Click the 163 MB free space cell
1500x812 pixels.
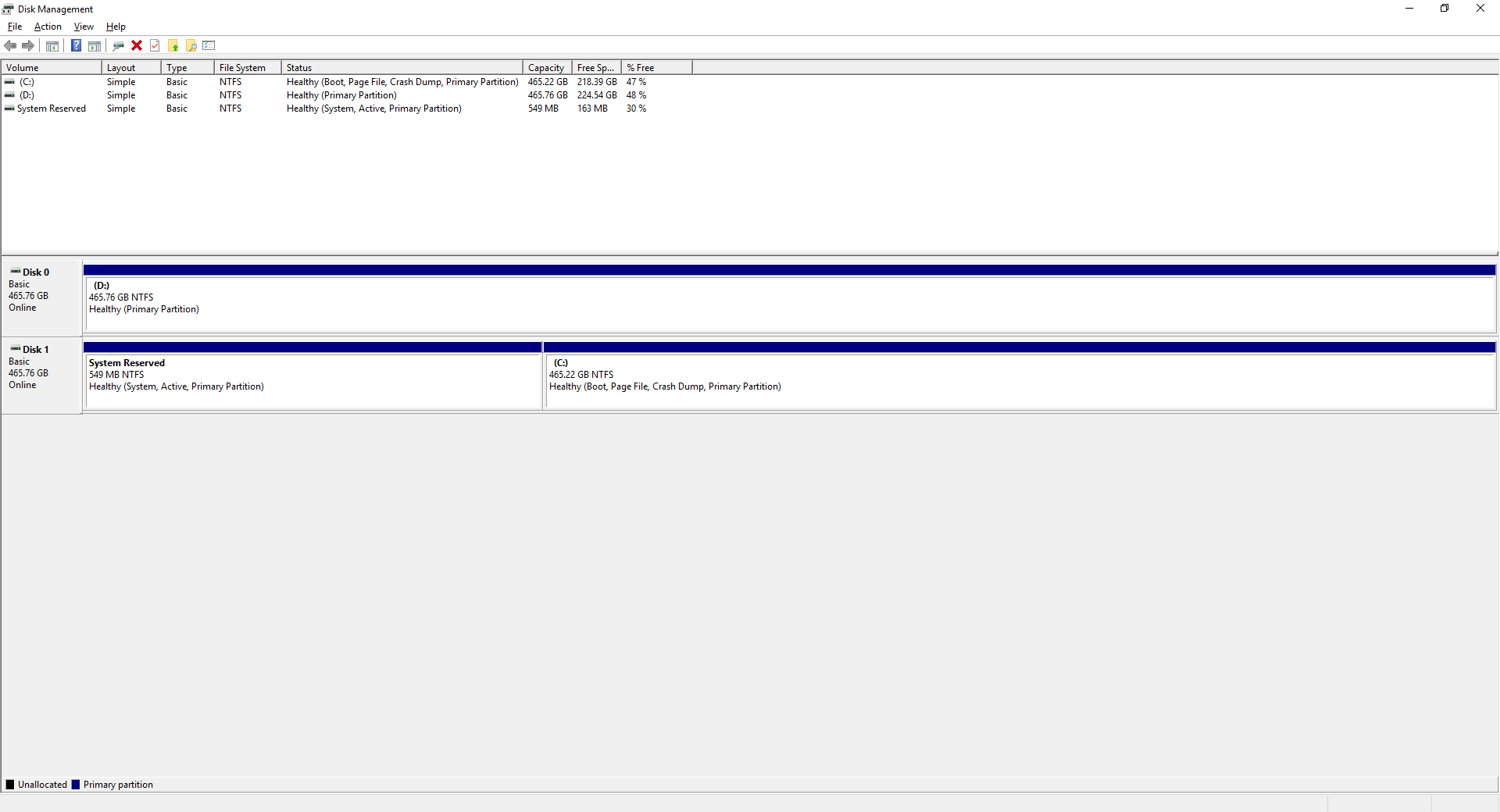pyautogui.click(x=592, y=109)
